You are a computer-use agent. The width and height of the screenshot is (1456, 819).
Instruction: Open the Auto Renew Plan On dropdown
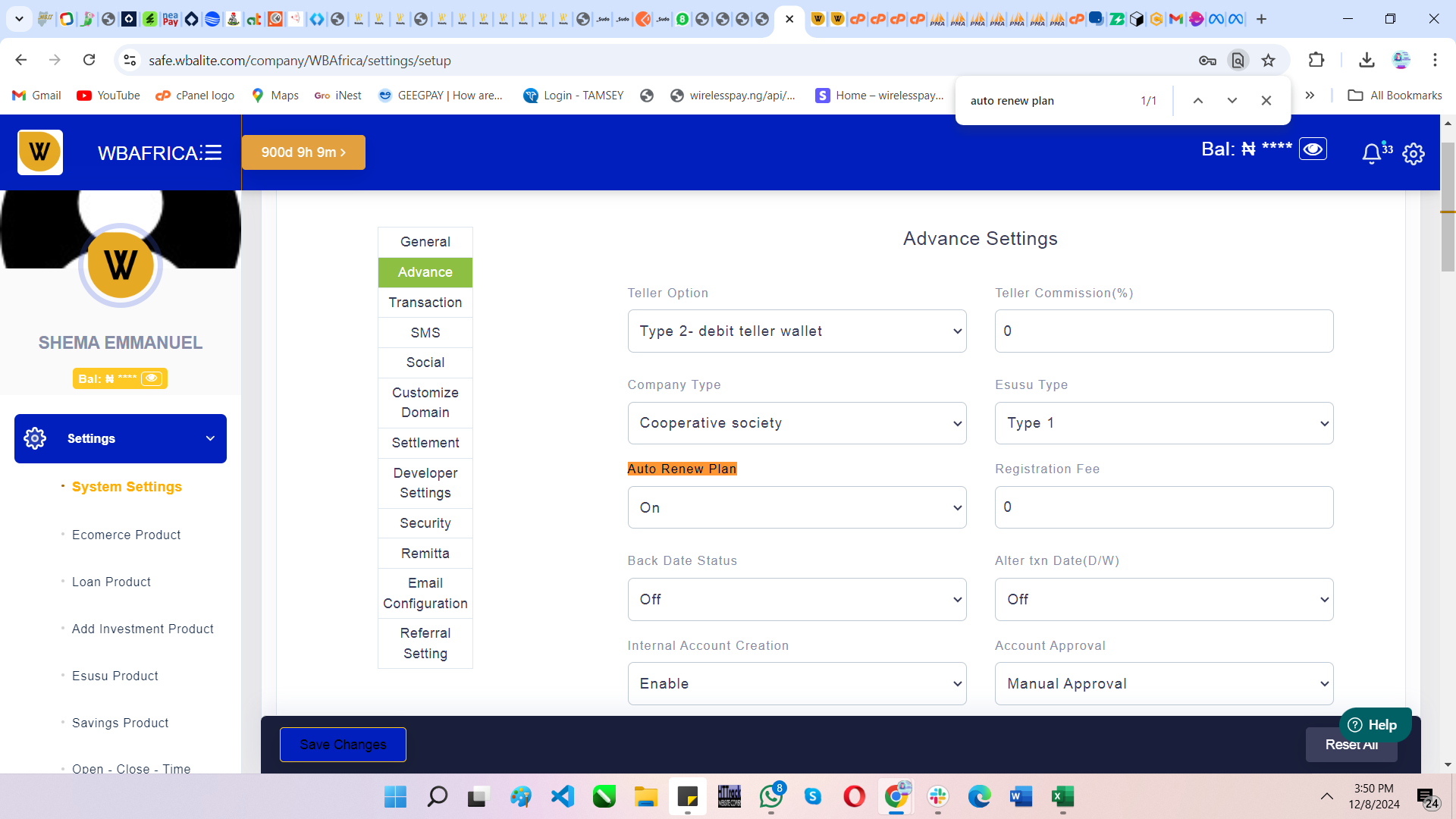click(x=796, y=507)
